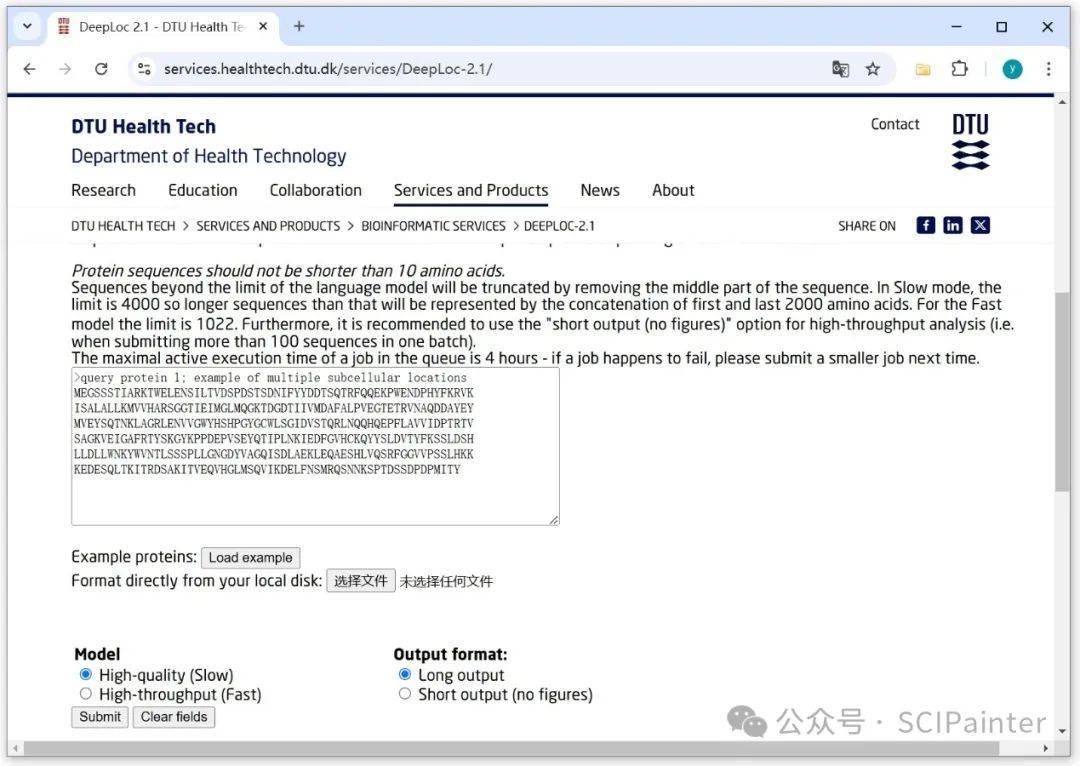This screenshot has height=766, width=1080.
Task: Share page on LinkedIn icon
Action: (953, 225)
